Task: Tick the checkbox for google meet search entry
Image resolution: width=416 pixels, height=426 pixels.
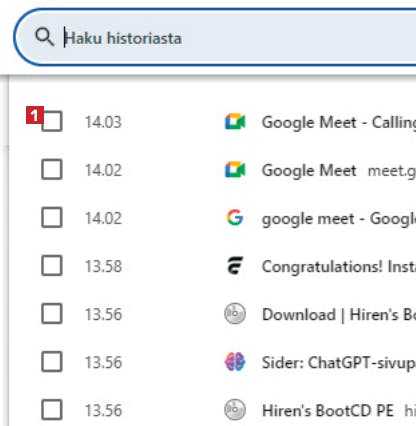Action: pyautogui.click(x=52, y=217)
